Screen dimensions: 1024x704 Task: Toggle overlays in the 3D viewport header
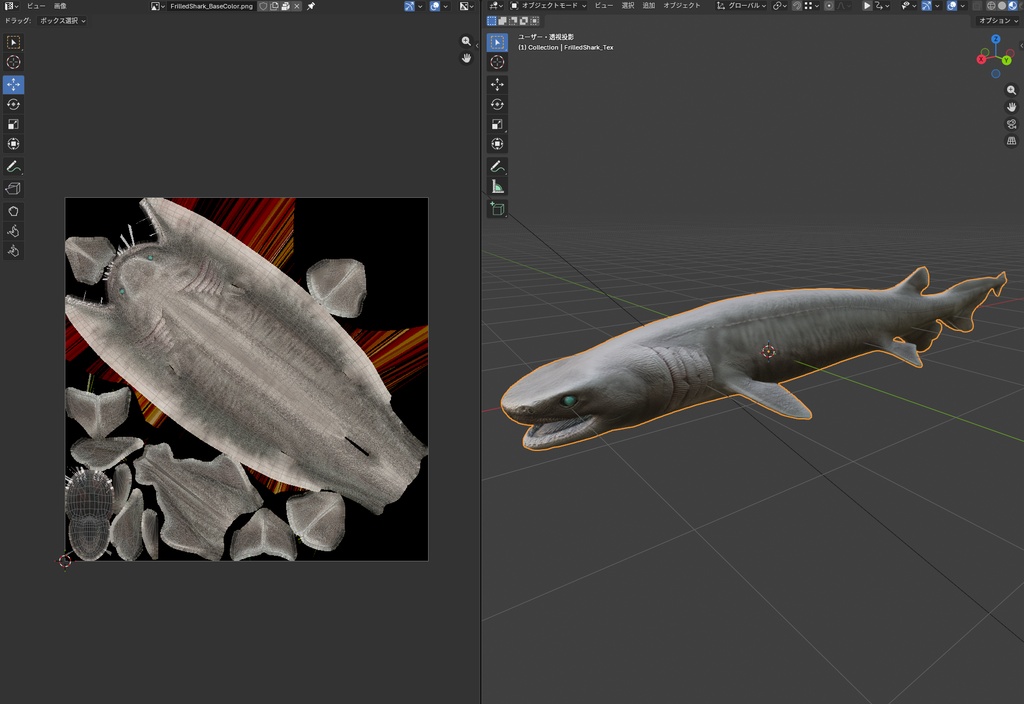tap(952, 6)
